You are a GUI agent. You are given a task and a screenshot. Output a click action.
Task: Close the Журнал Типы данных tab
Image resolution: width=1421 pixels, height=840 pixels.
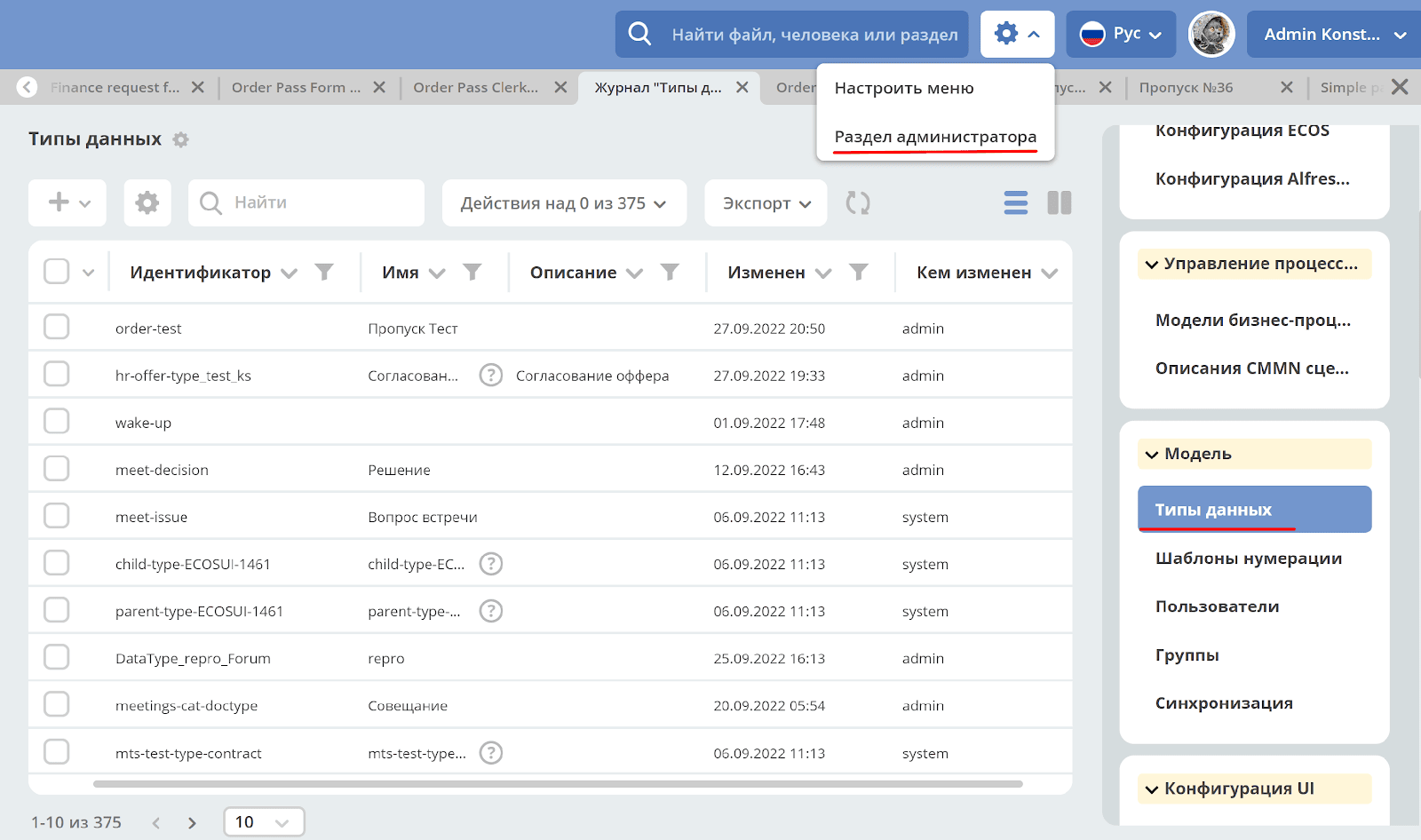click(x=742, y=87)
